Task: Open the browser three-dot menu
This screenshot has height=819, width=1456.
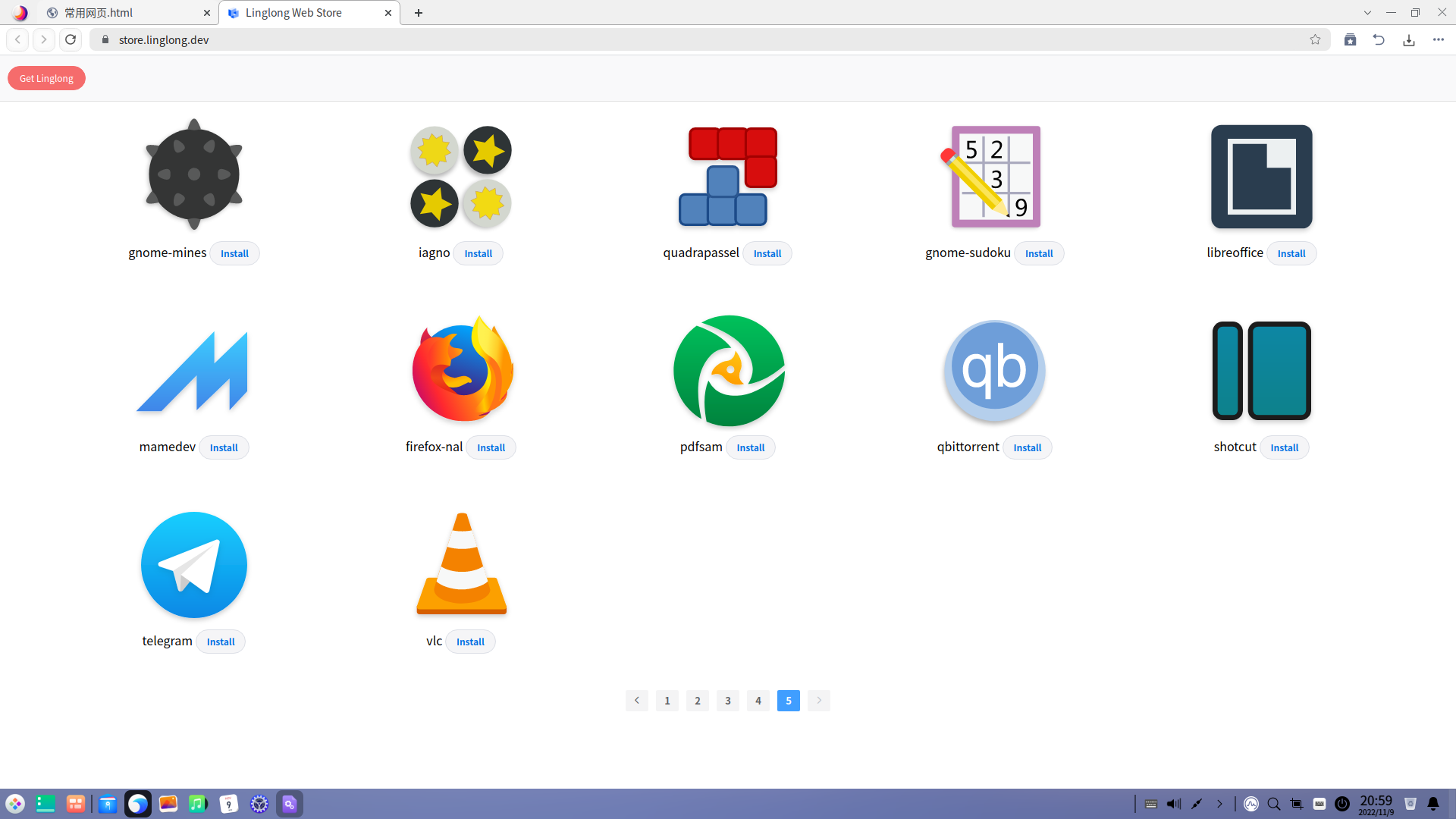Action: click(x=1439, y=39)
